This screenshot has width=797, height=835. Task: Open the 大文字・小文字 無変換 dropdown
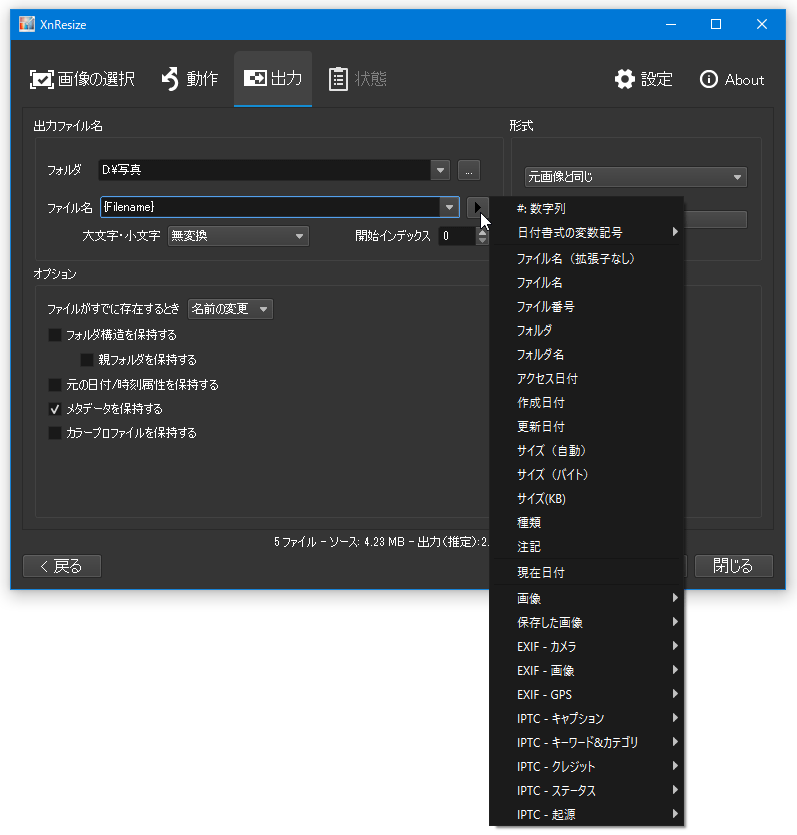[x=238, y=236]
